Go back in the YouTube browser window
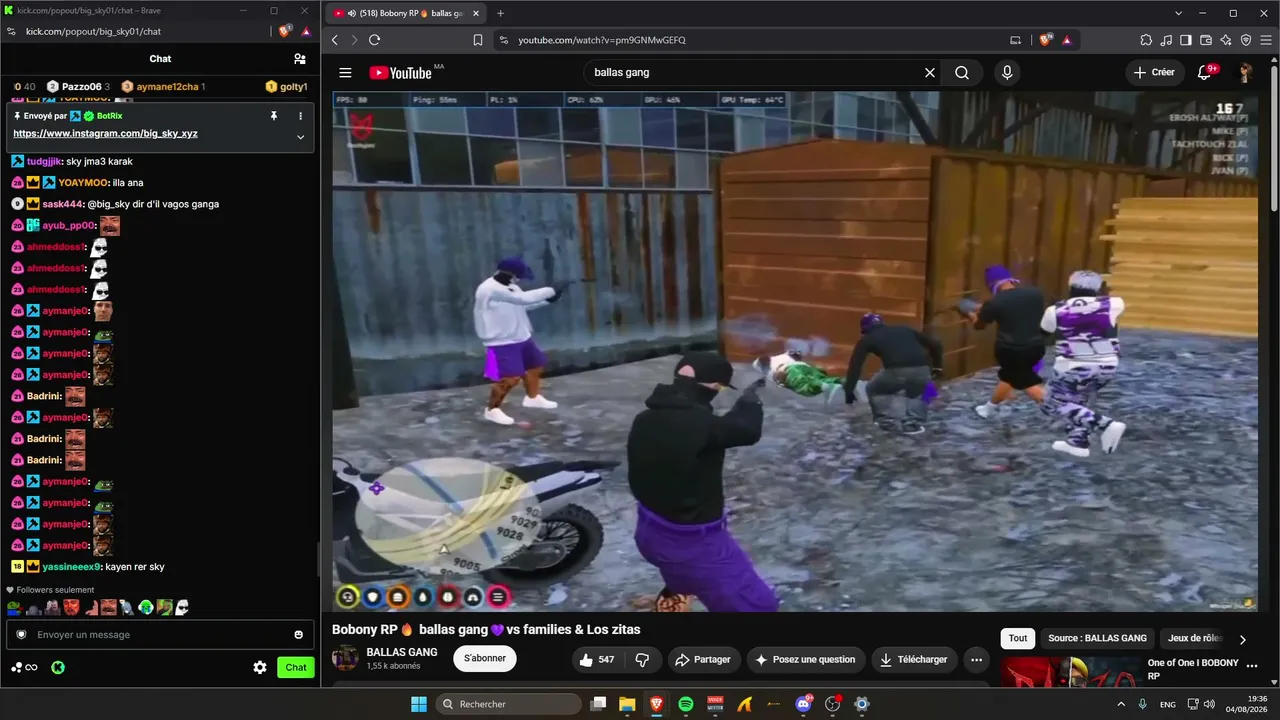The image size is (1280, 720). (x=335, y=40)
